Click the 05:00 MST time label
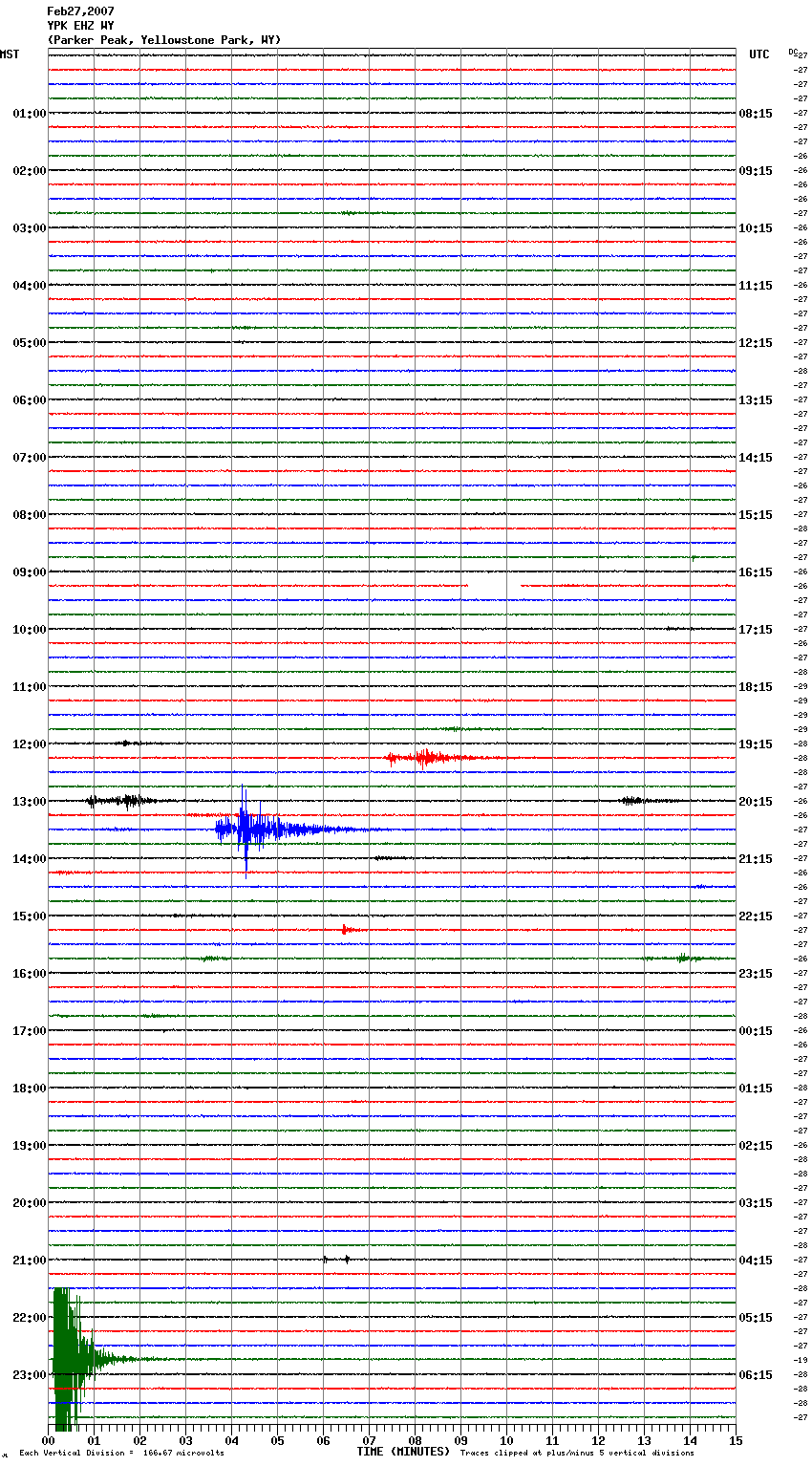The image size is (812, 1466). 29,343
